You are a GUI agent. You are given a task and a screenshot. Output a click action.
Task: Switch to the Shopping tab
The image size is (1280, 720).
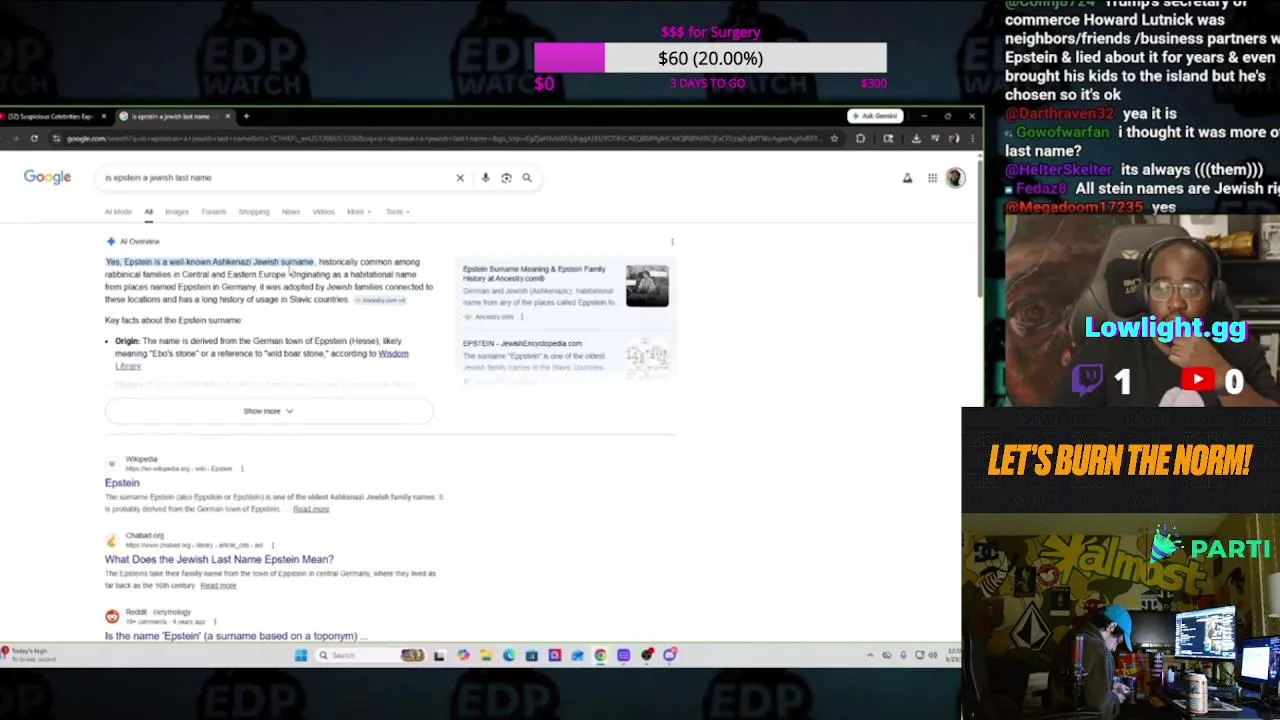[253, 212]
